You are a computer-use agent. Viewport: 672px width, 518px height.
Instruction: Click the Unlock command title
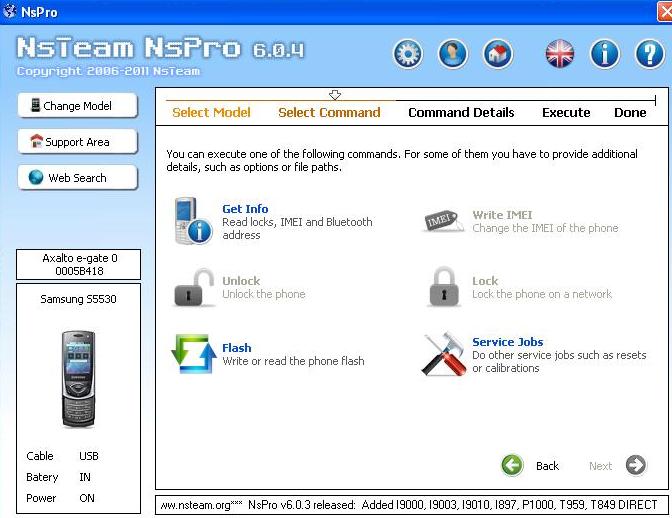click(241, 281)
